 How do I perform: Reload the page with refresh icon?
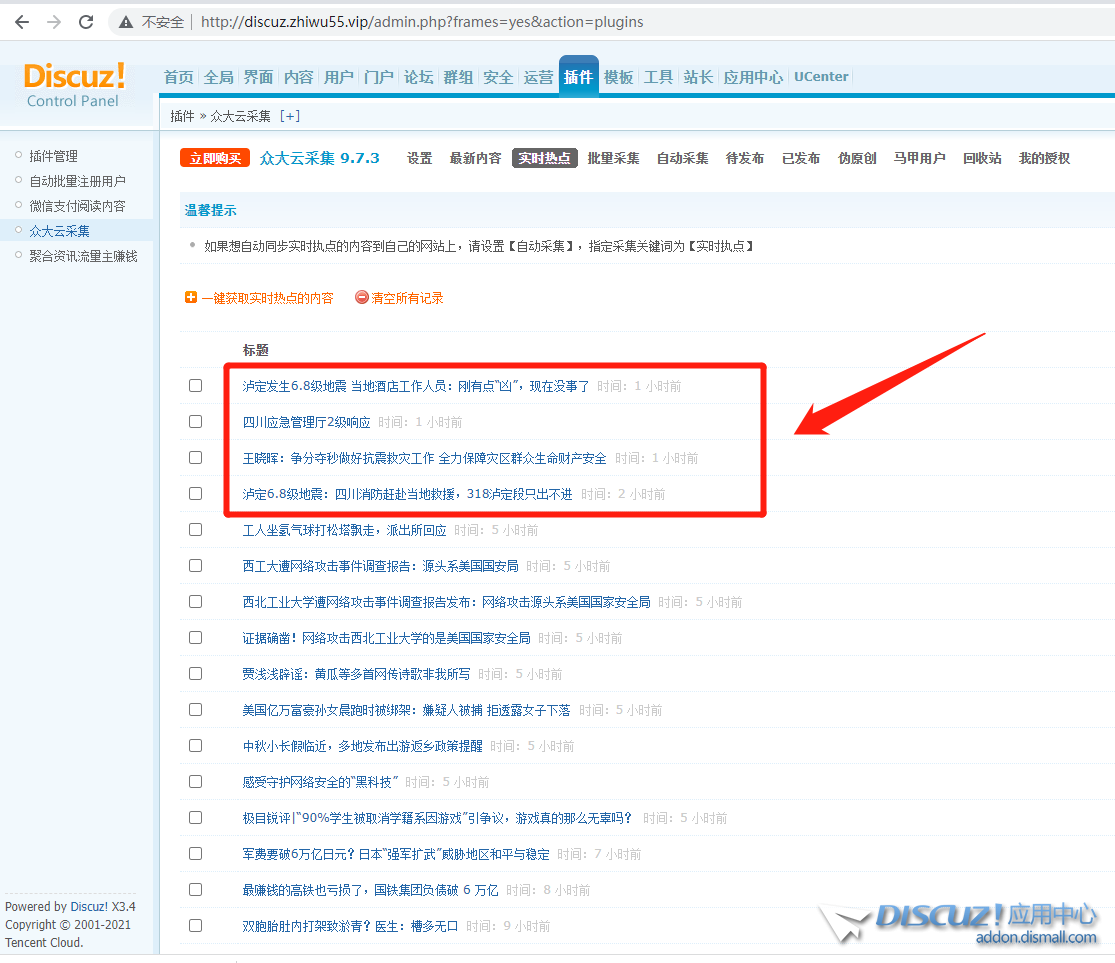pos(86,21)
